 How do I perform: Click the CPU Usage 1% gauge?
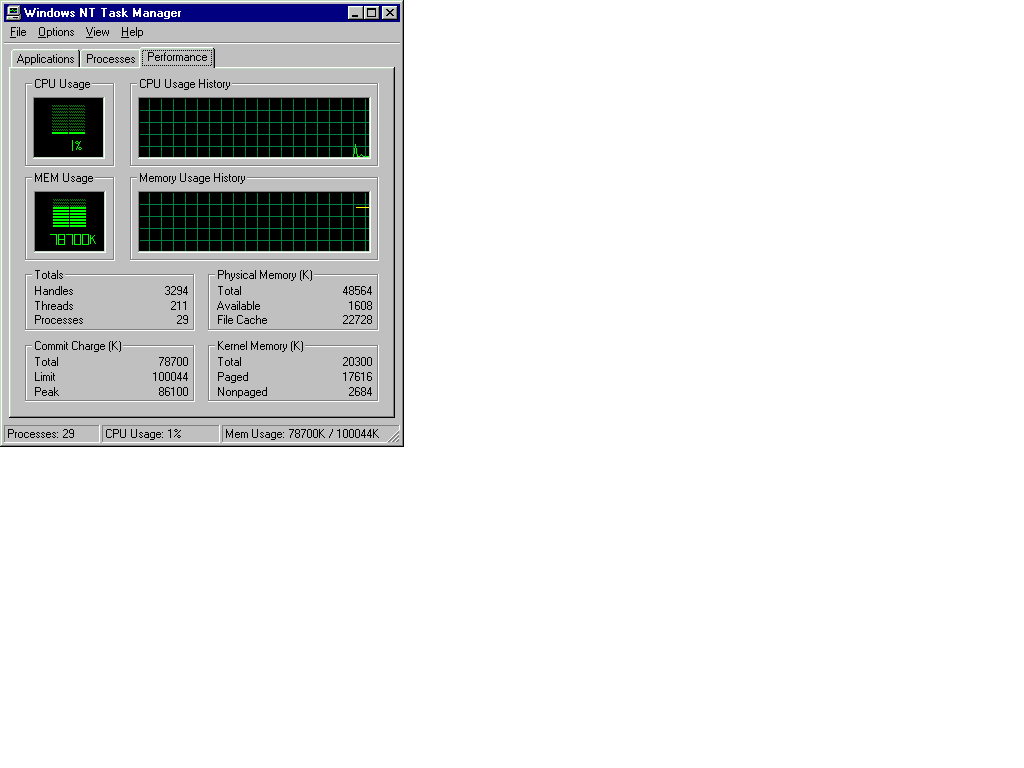[x=69, y=127]
